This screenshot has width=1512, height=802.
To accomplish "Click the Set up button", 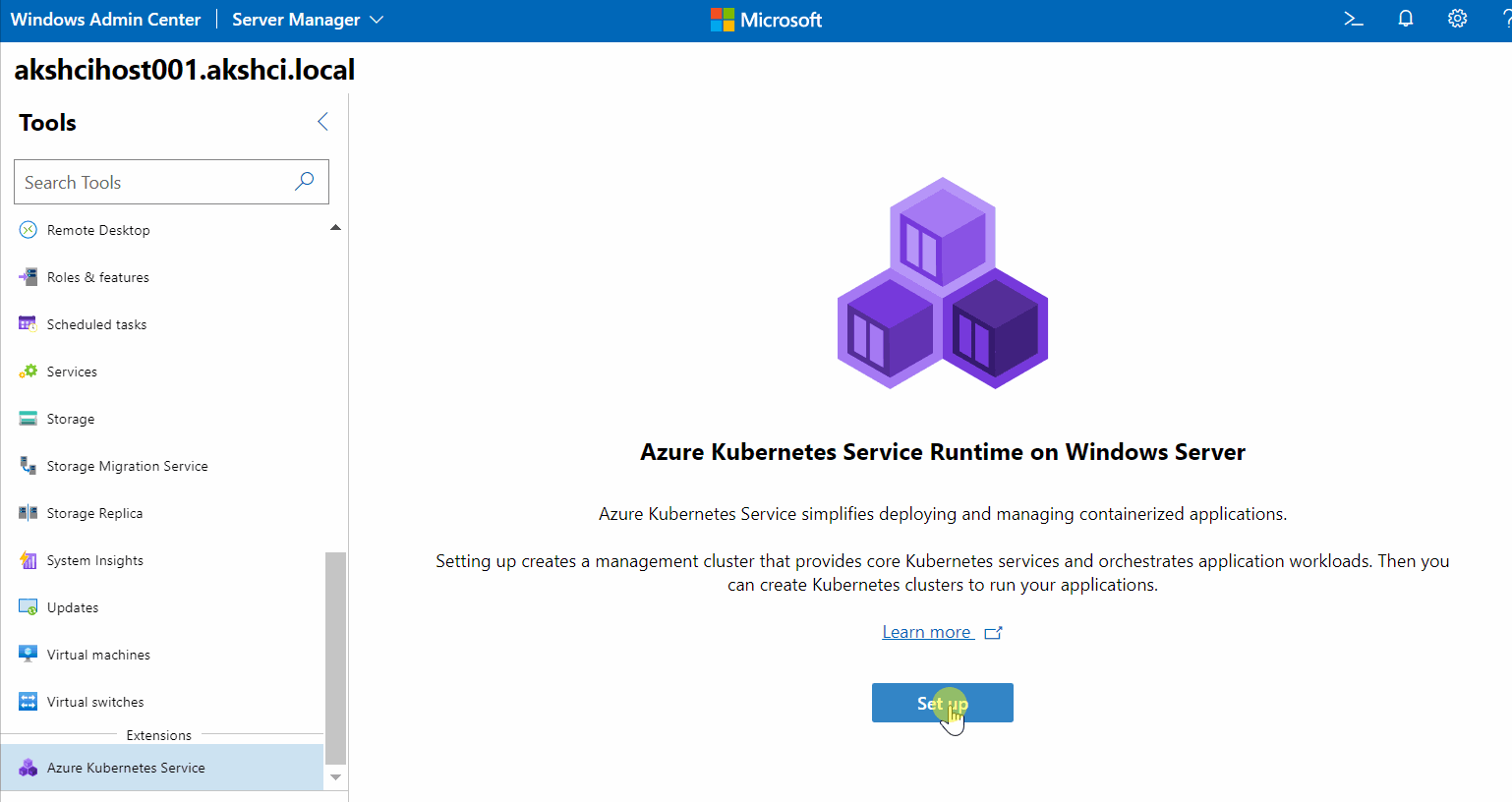I will (x=942, y=702).
